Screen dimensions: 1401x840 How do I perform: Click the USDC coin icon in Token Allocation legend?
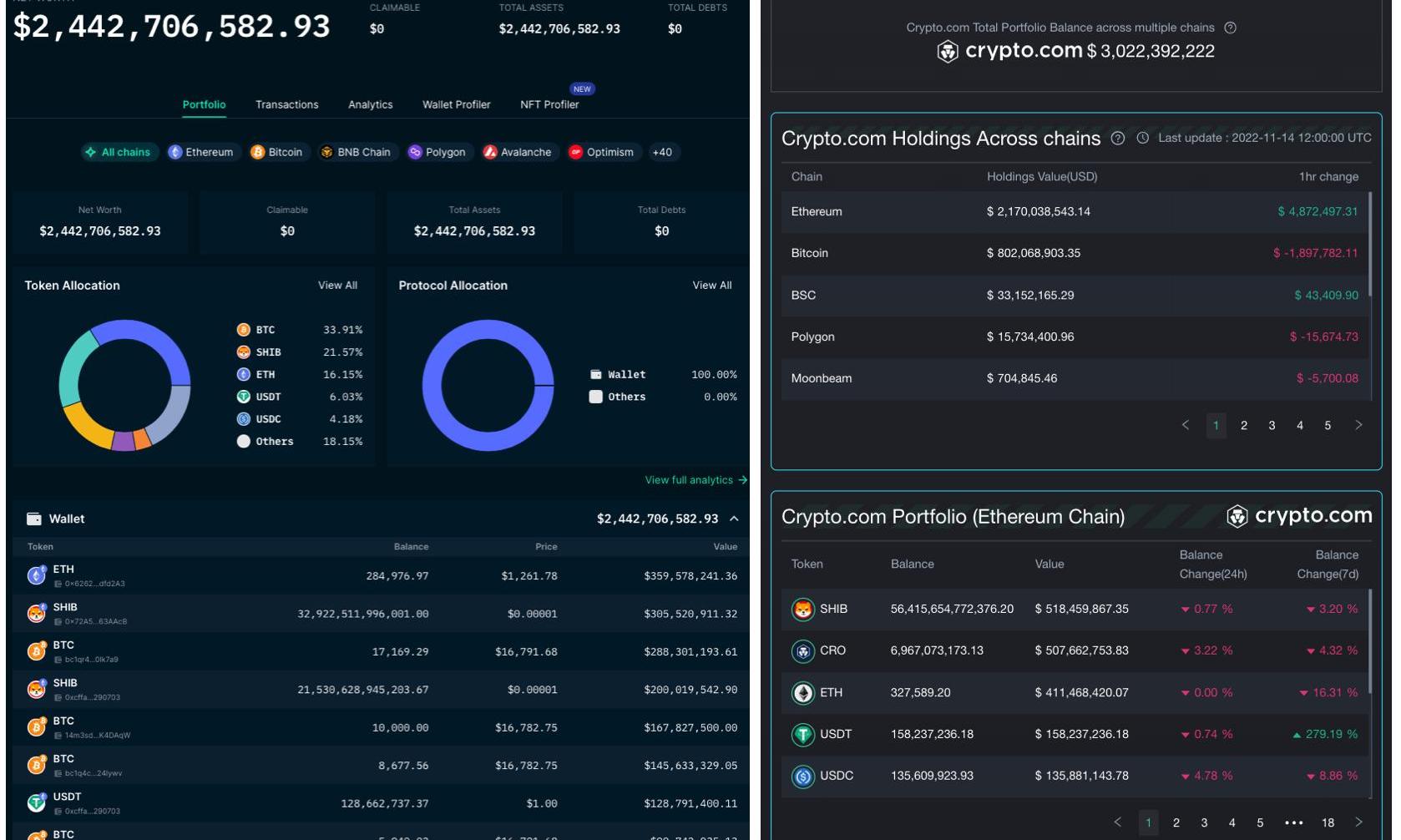coord(244,419)
